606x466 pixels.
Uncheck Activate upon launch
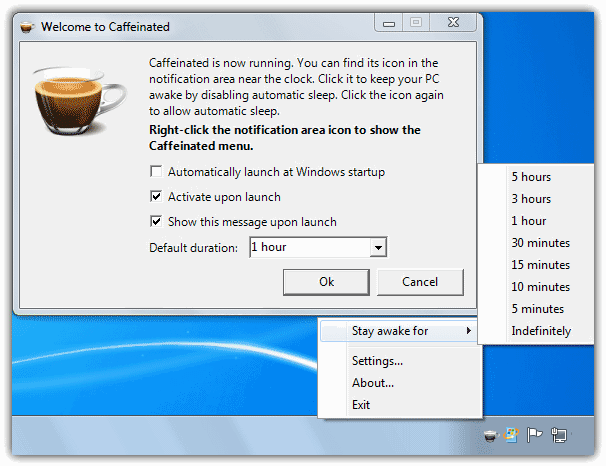156,197
